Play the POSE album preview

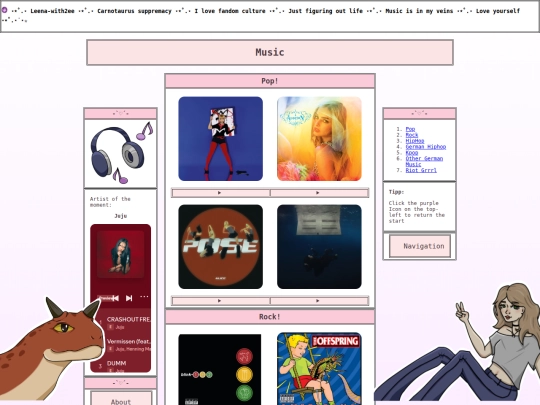[x=220, y=301]
